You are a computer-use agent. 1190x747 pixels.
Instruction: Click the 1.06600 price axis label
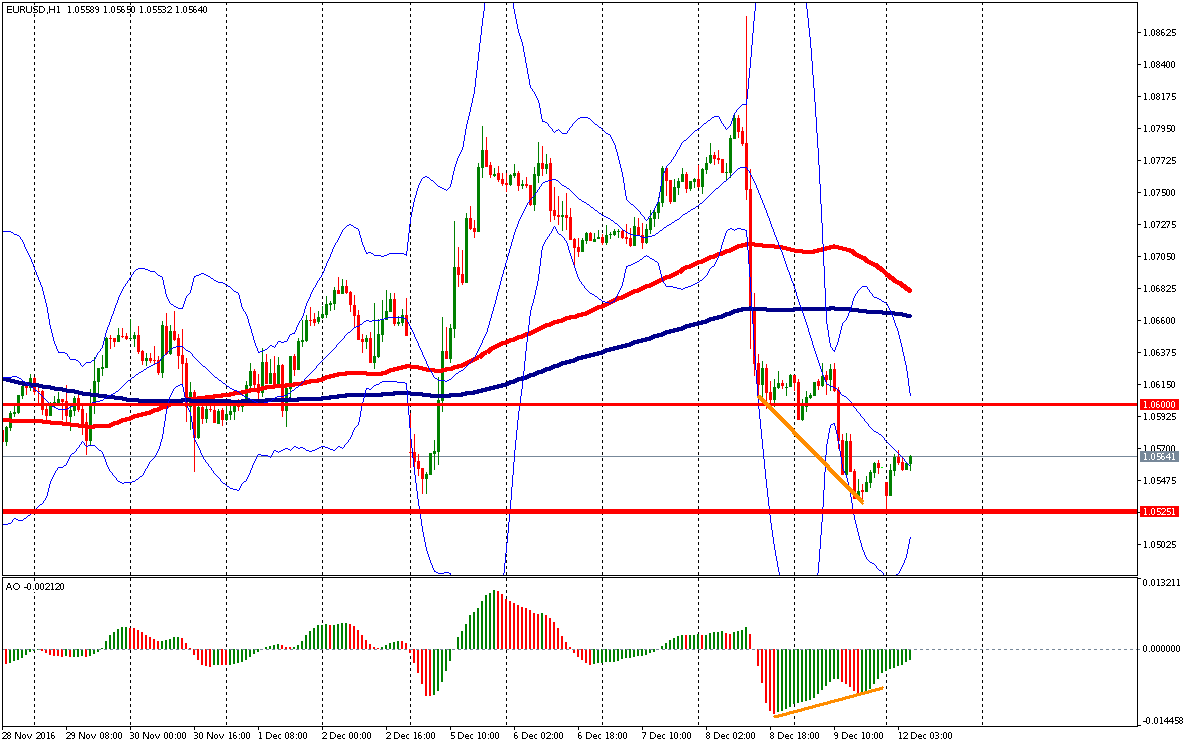pyautogui.click(x=1160, y=320)
